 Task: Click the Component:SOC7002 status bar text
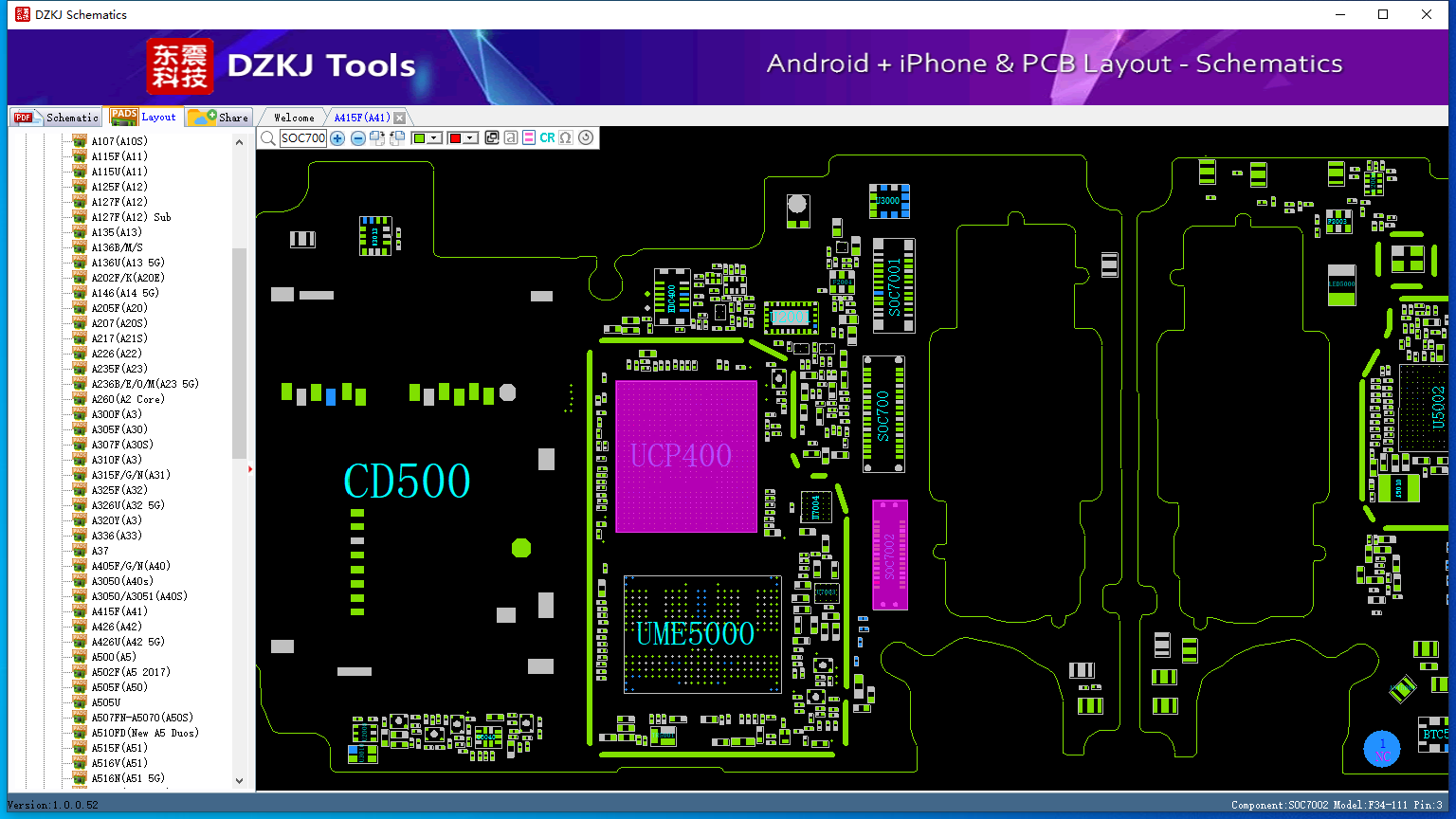point(1337,805)
